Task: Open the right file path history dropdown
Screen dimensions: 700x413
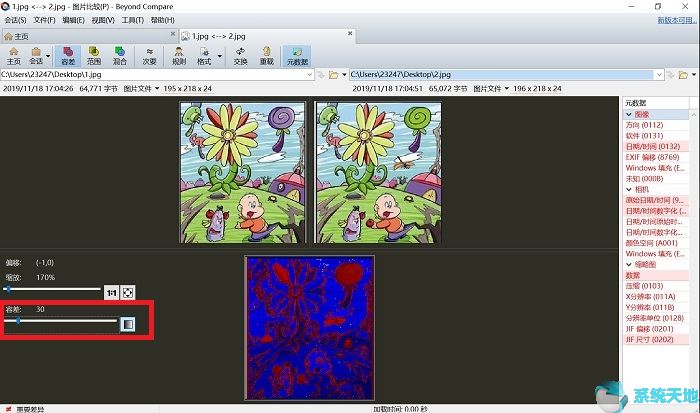Action: pyautogui.click(x=659, y=75)
